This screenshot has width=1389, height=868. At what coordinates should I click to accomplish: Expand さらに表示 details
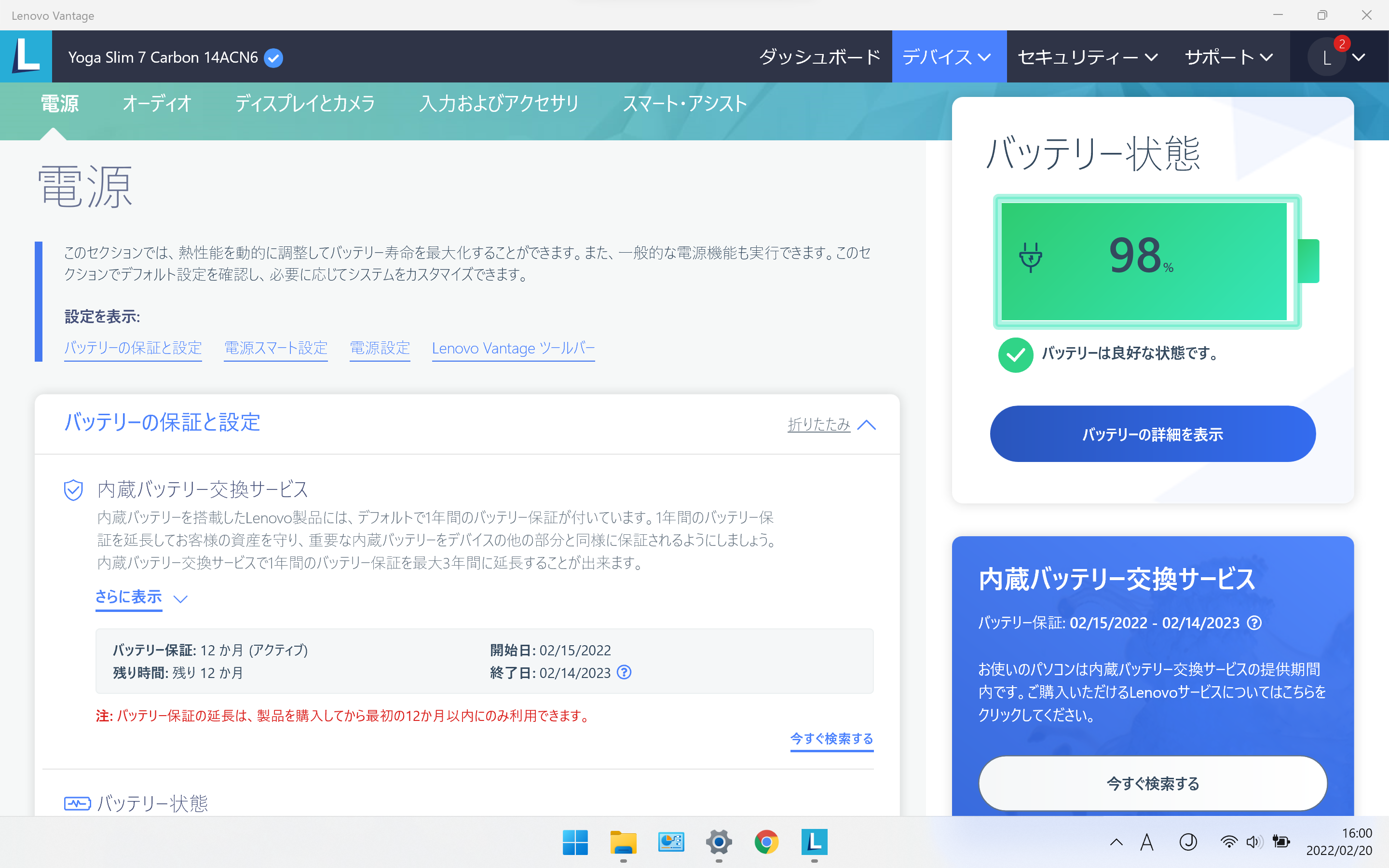coord(141,597)
